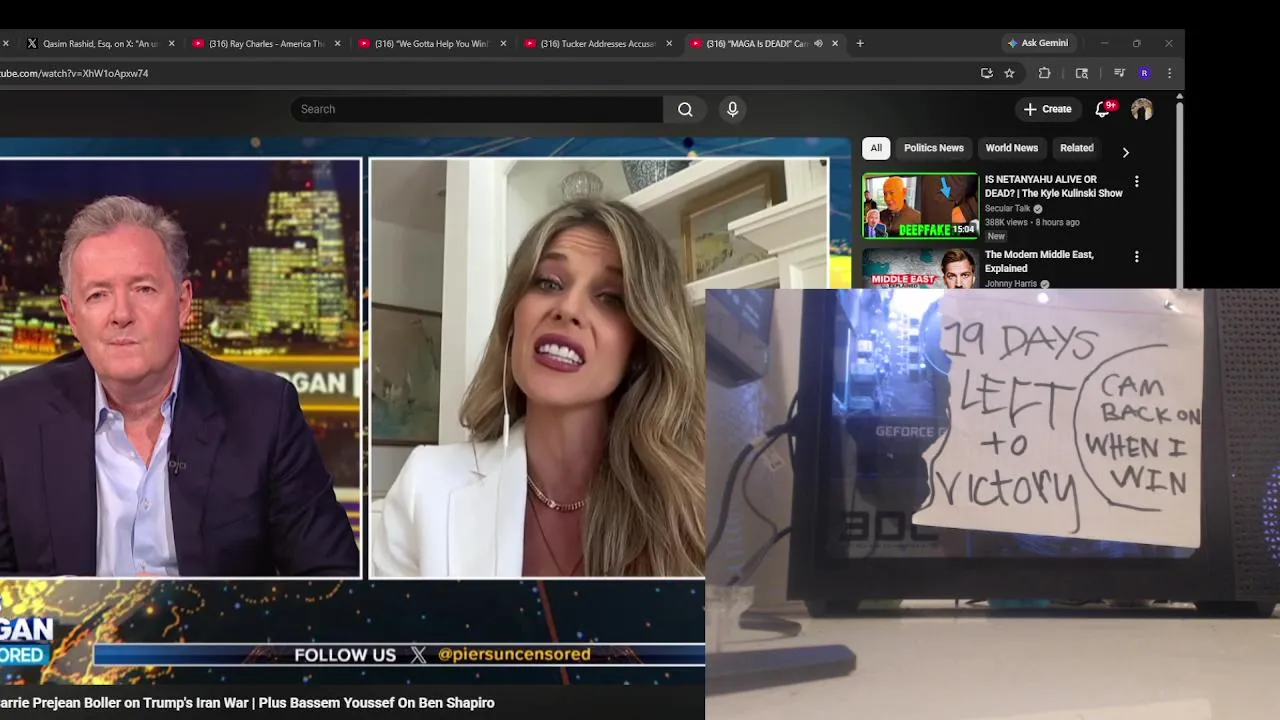
Task: Click the browser address bar URL
Action: coord(74,73)
